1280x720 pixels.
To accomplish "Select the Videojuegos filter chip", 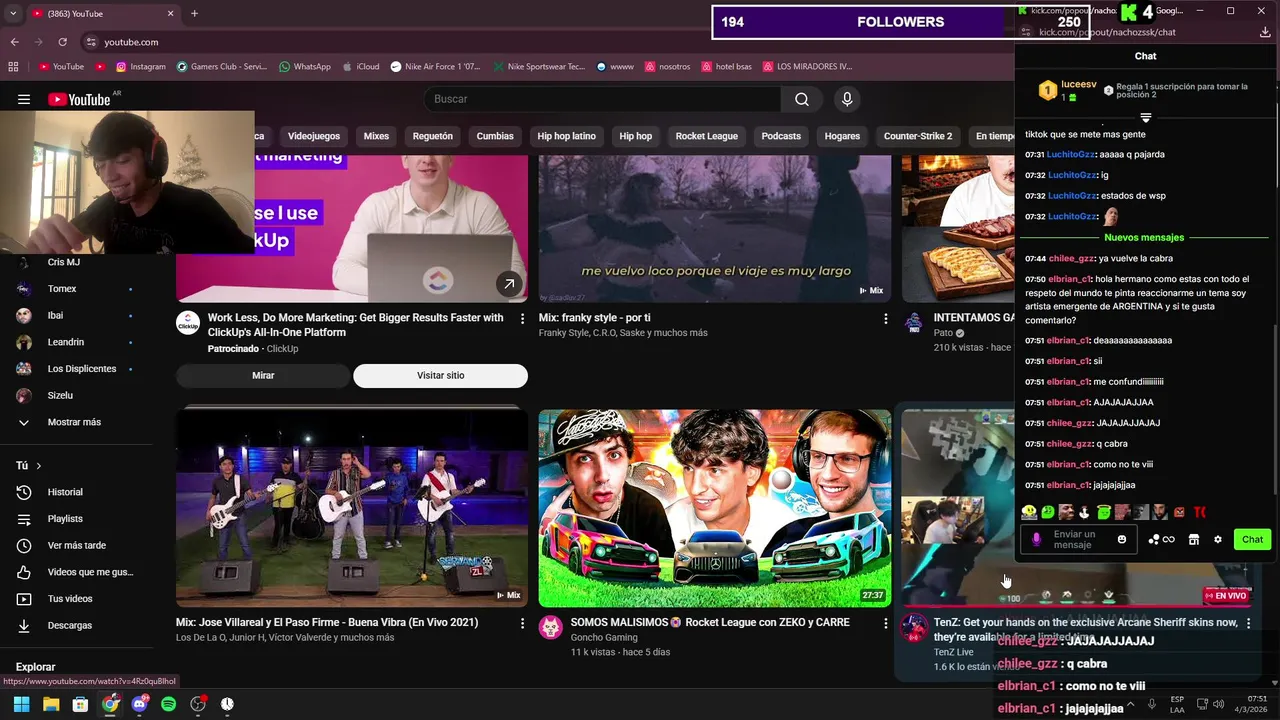I will point(314,136).
